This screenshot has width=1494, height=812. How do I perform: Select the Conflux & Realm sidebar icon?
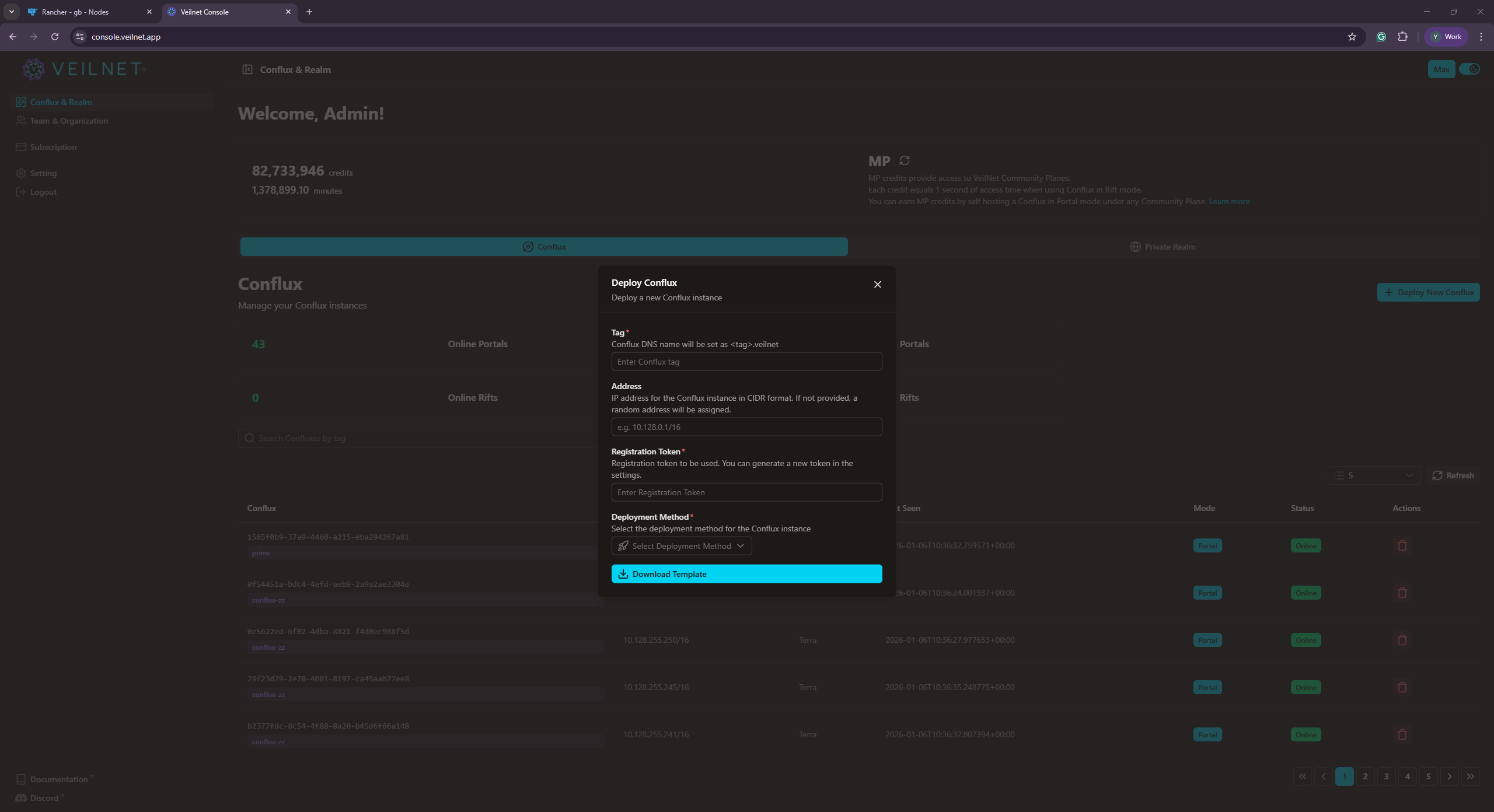click(x=21, y=101)
